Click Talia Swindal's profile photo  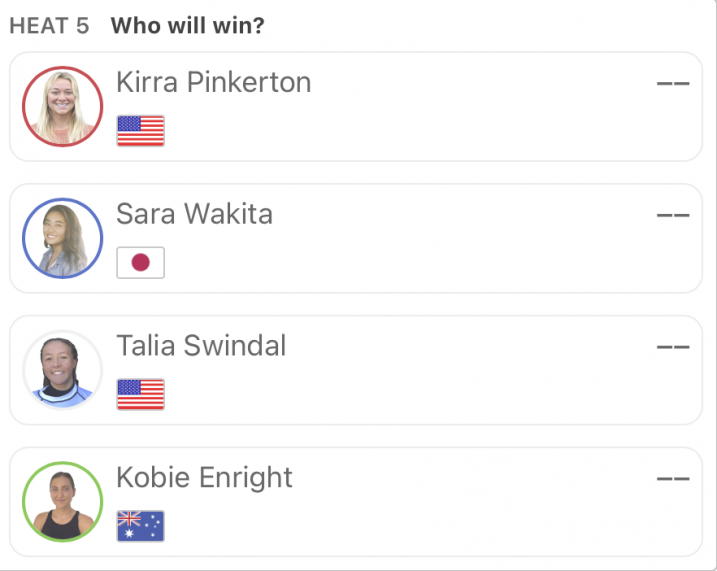(63, 370)
